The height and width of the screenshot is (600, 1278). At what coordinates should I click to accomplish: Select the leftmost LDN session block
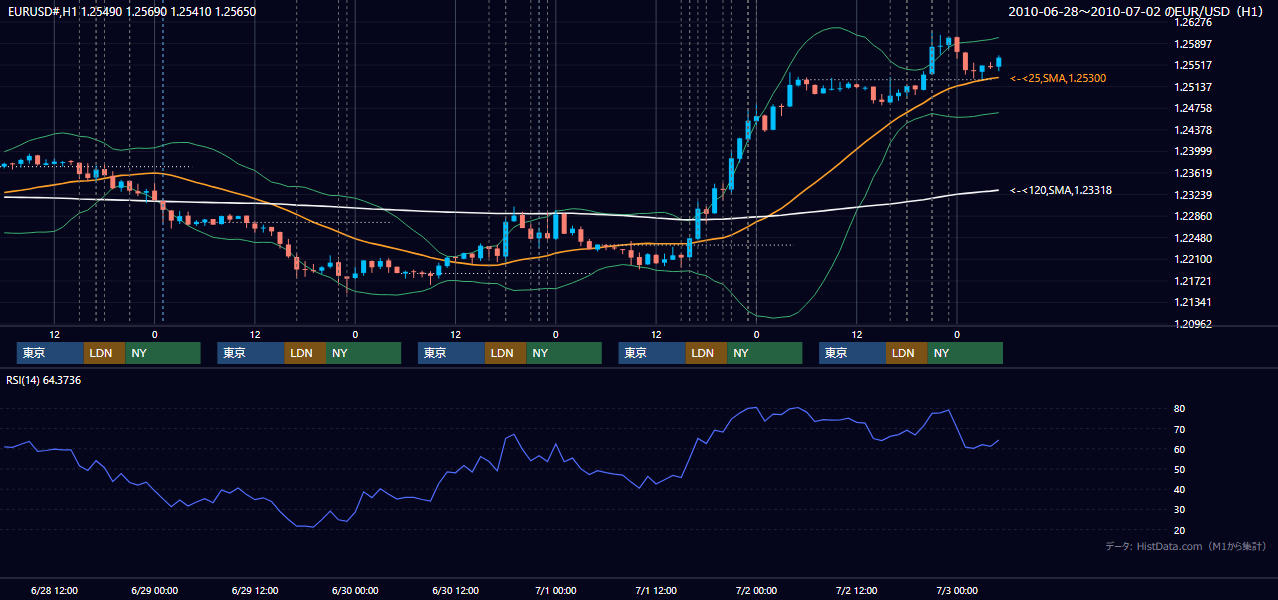(105, 353)
